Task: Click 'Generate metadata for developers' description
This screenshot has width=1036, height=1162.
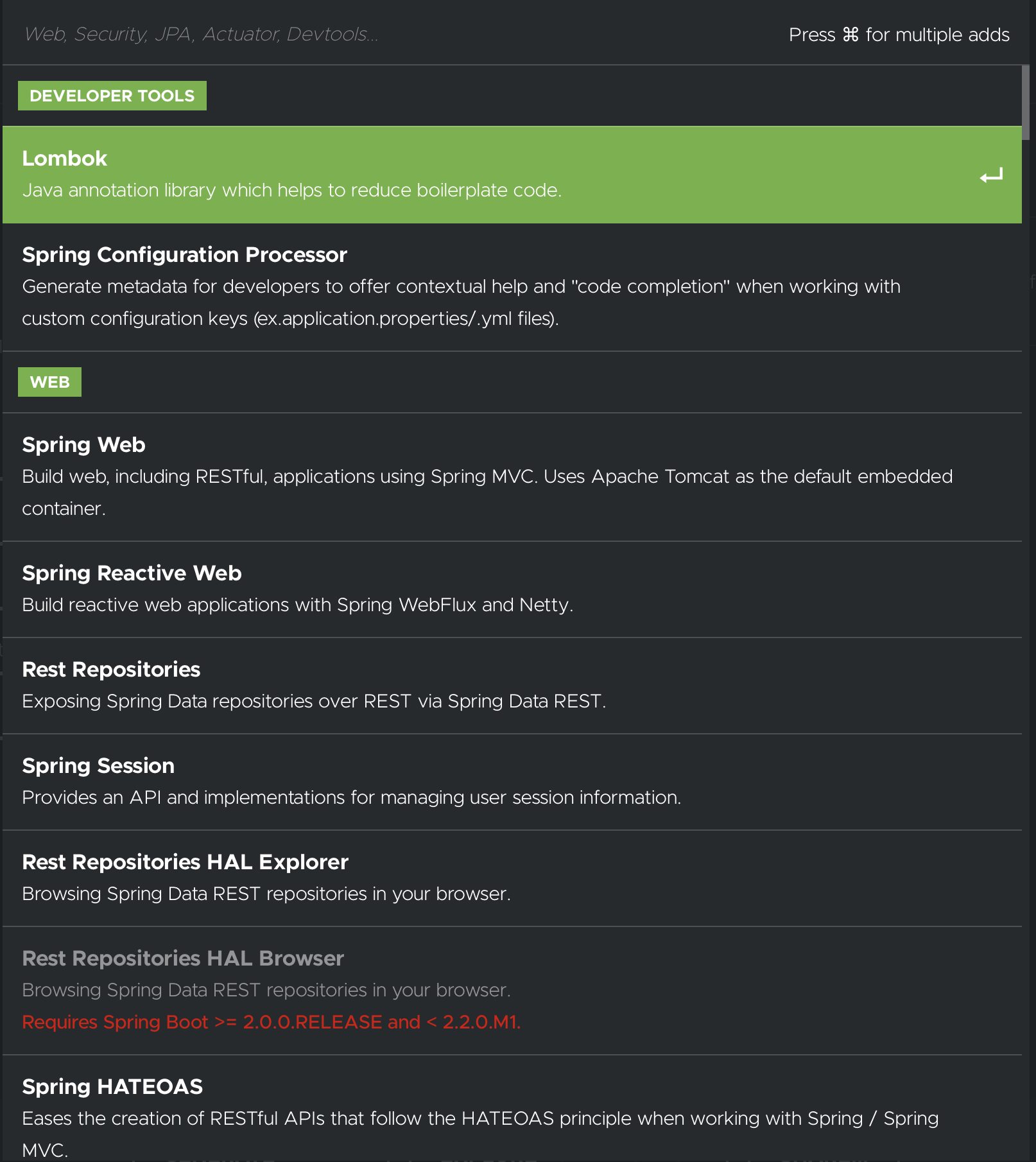Action: tap(461, 302)
